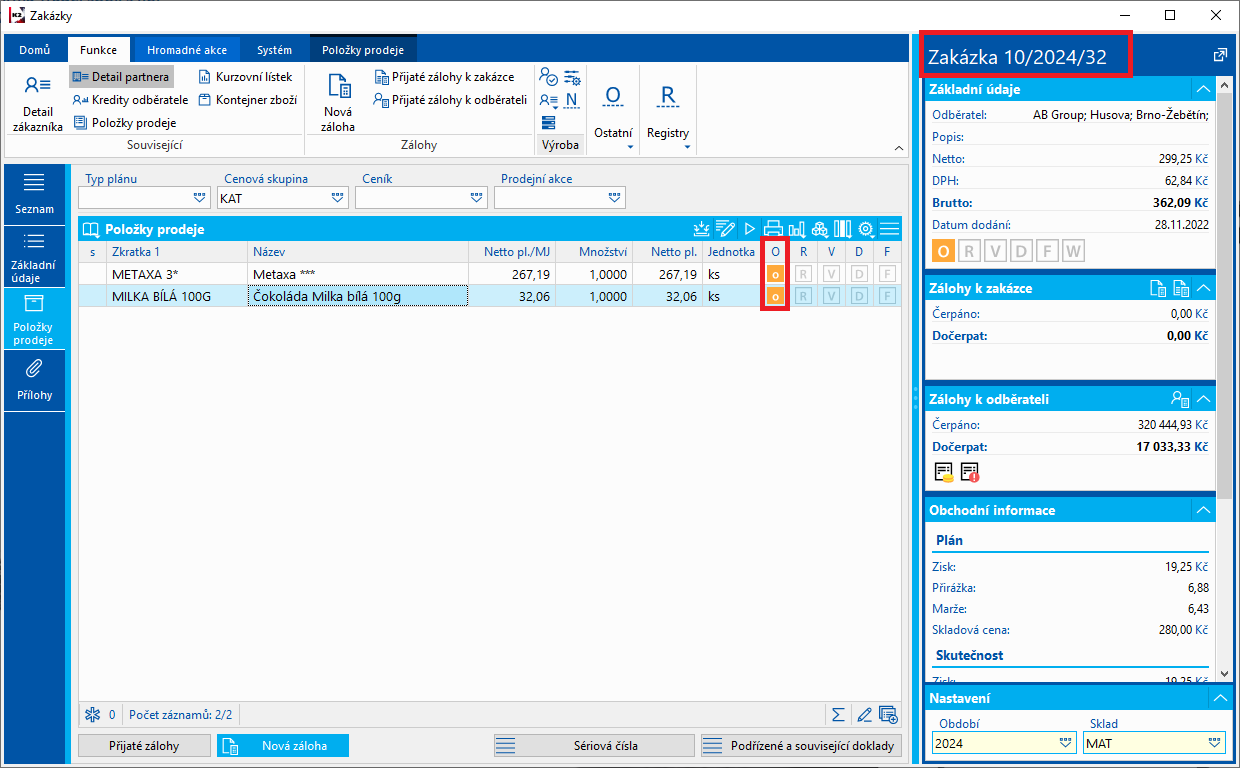This screenshot has height=768, width=1240.
Task: Click the import-download icon in Položky prodeje header
Action: coord(702,229)
